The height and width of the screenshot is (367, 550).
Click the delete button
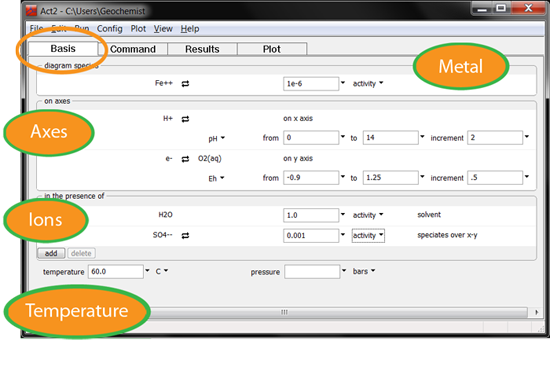(81, 253)
